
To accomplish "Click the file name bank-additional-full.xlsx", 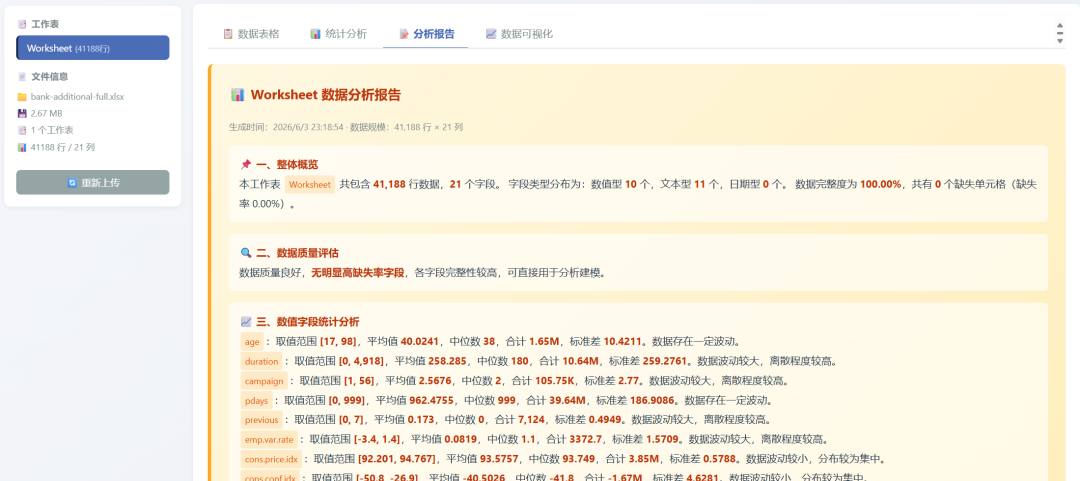I will 77,97.
